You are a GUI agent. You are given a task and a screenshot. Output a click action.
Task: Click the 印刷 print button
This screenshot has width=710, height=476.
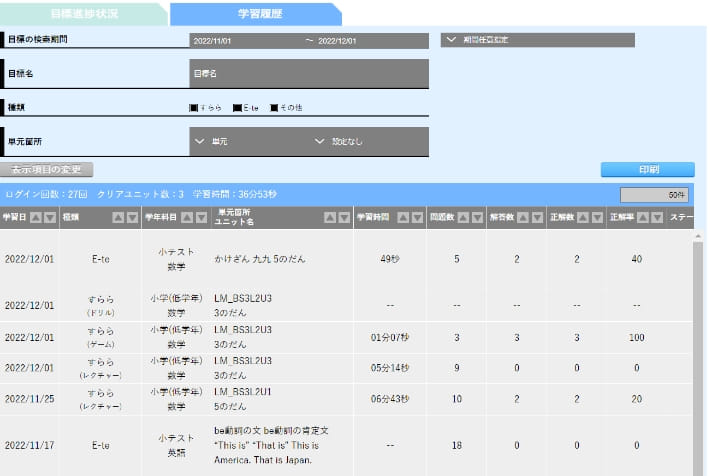coord(647,170)
